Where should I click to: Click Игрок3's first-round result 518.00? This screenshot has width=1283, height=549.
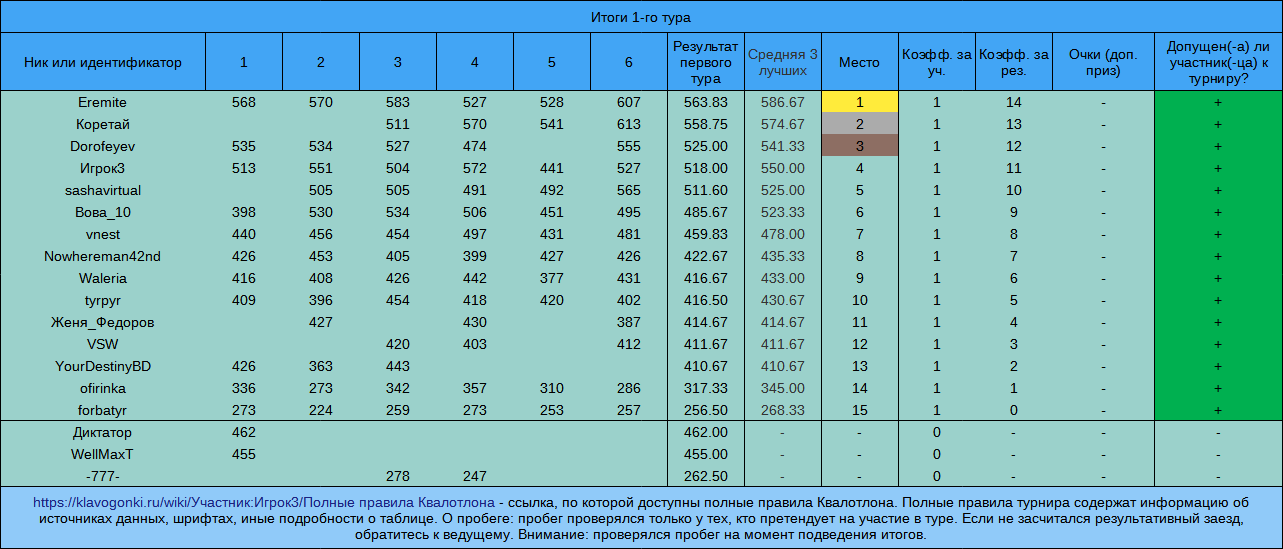tap(706, 169)
